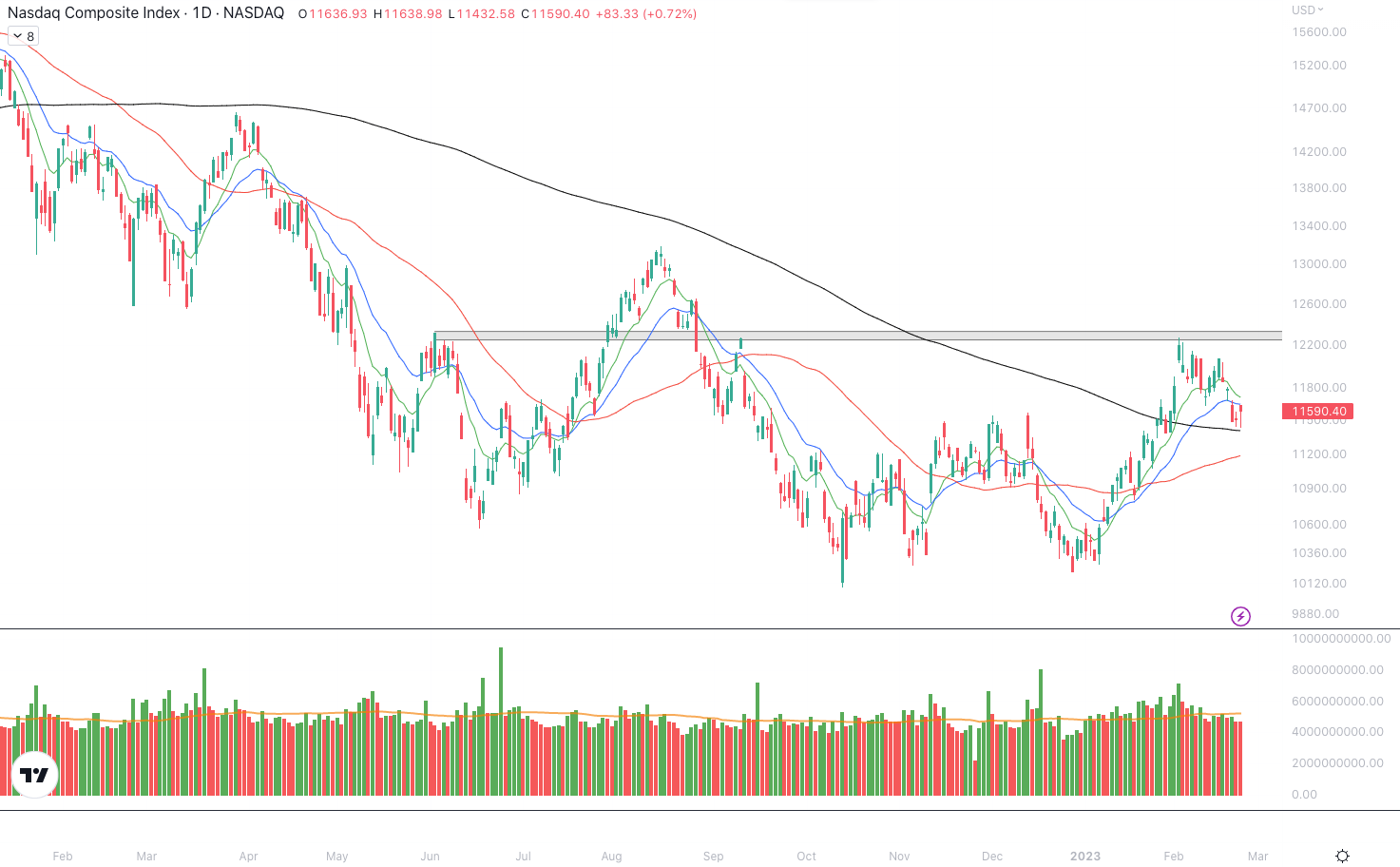Click the 15200.00 price axis label

(x=1319, y=66)
